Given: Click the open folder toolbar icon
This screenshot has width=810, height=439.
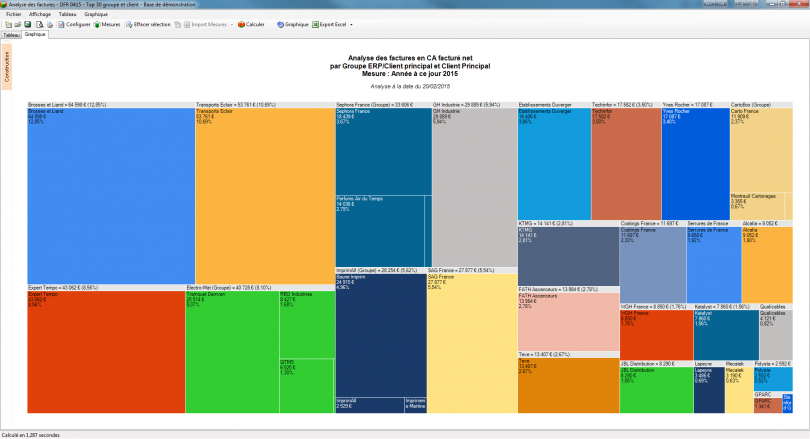Looking at the screenshot, I should point(18,24).
